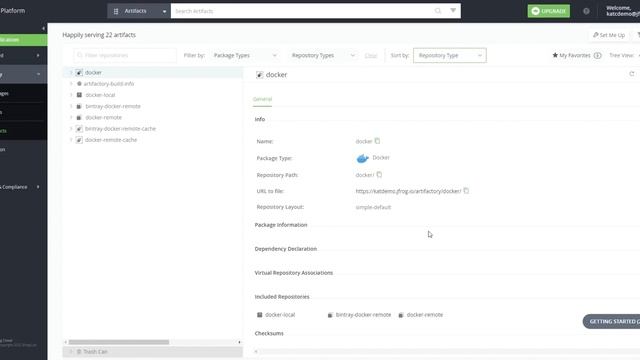Image resolution: width=640 pixels, height=360 pixels.
Task: Open included repository bintray-docker-remote link
Action: pyautogui.click(x=363, y=315)
